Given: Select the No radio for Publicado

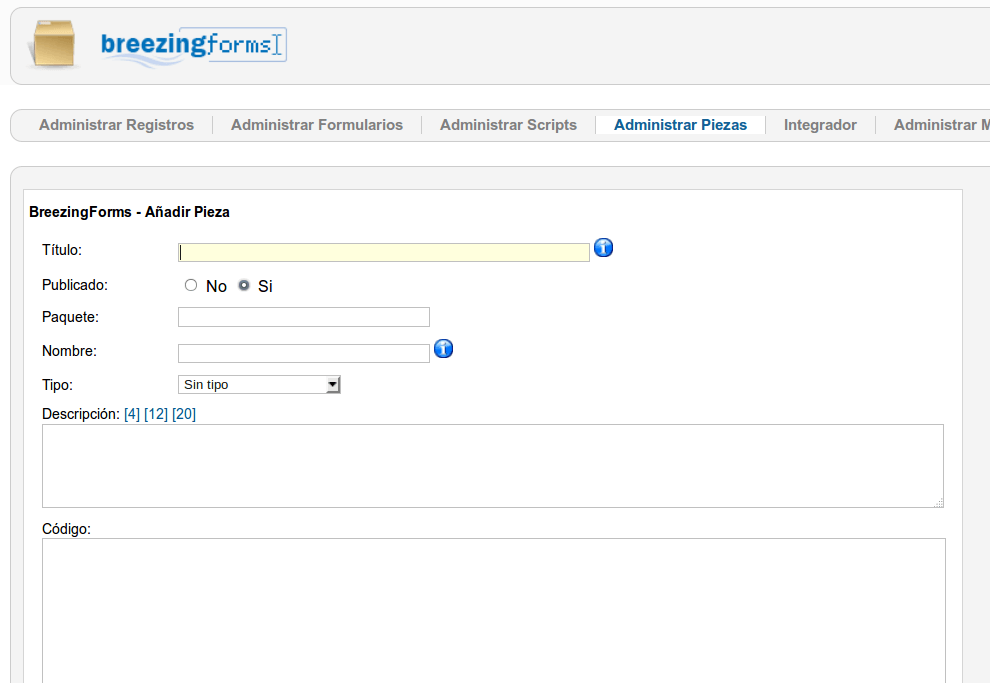Looking at the screenshot, I should [191, 285].
